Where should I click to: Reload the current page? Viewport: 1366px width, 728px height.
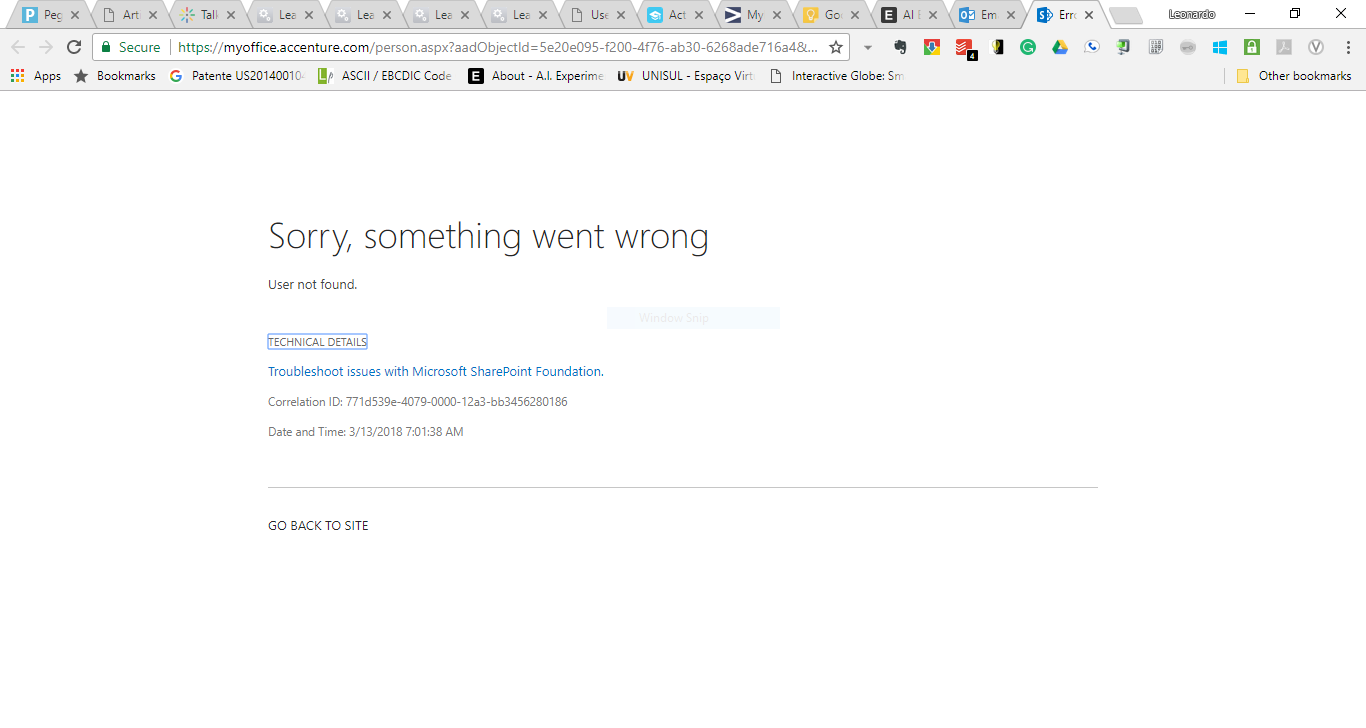[74, 47]
